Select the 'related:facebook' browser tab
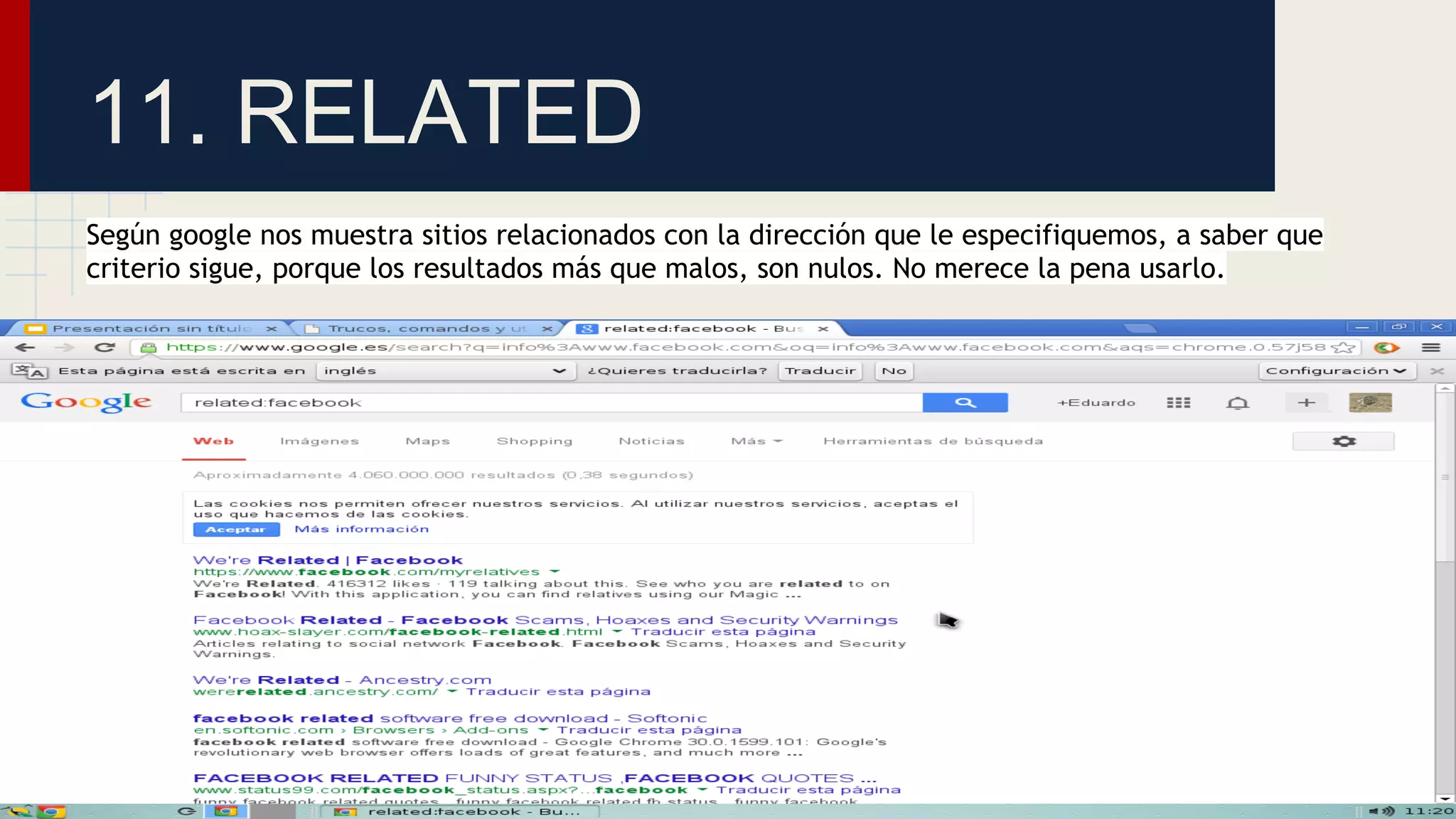This screenshot has height=819, width=1456. tap(704, 328)
